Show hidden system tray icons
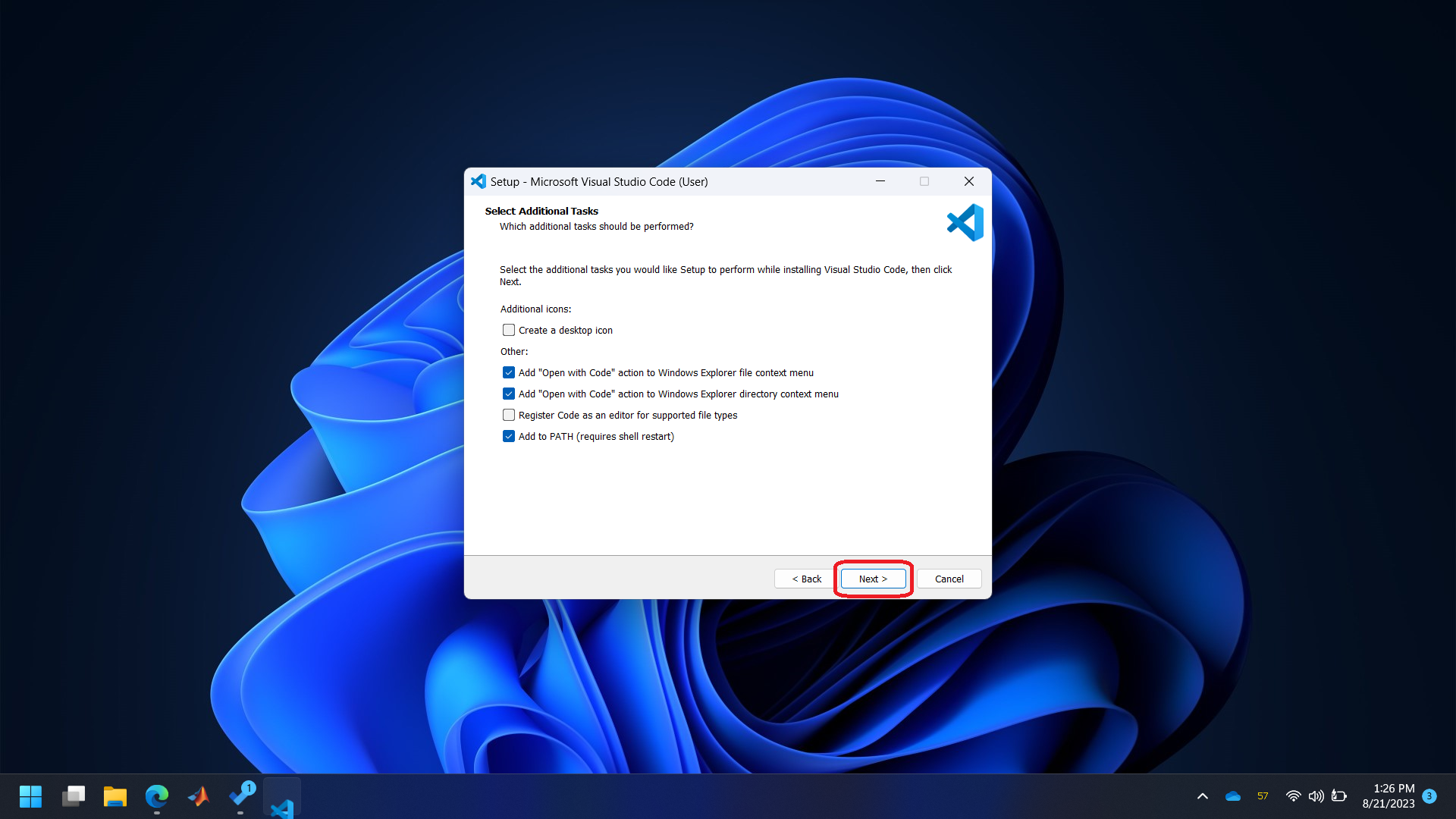This screenshot has height=819, width=1456. pos(1203,796)
